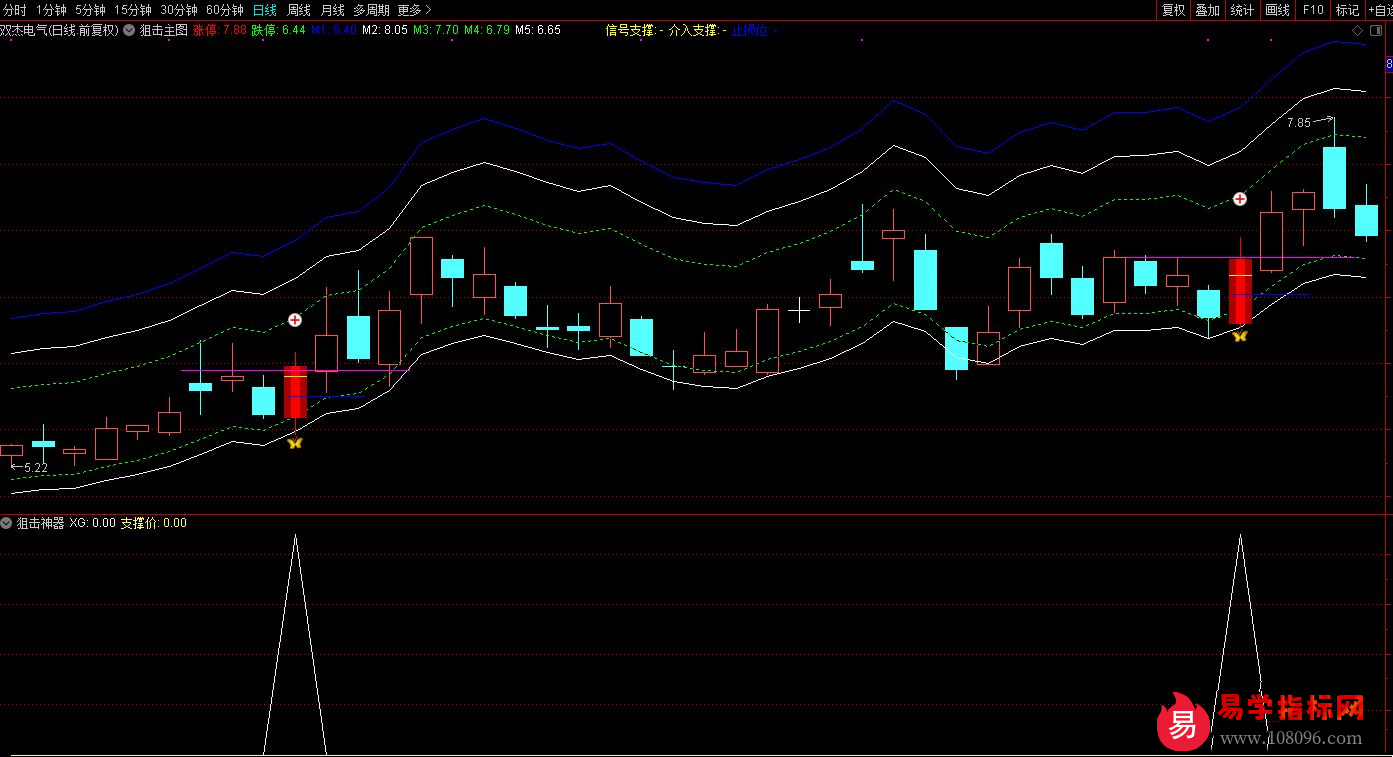The image size is (1393, 757).
Task: Toggle the side panel icon at chart corner
Action: coord(1375,31)
